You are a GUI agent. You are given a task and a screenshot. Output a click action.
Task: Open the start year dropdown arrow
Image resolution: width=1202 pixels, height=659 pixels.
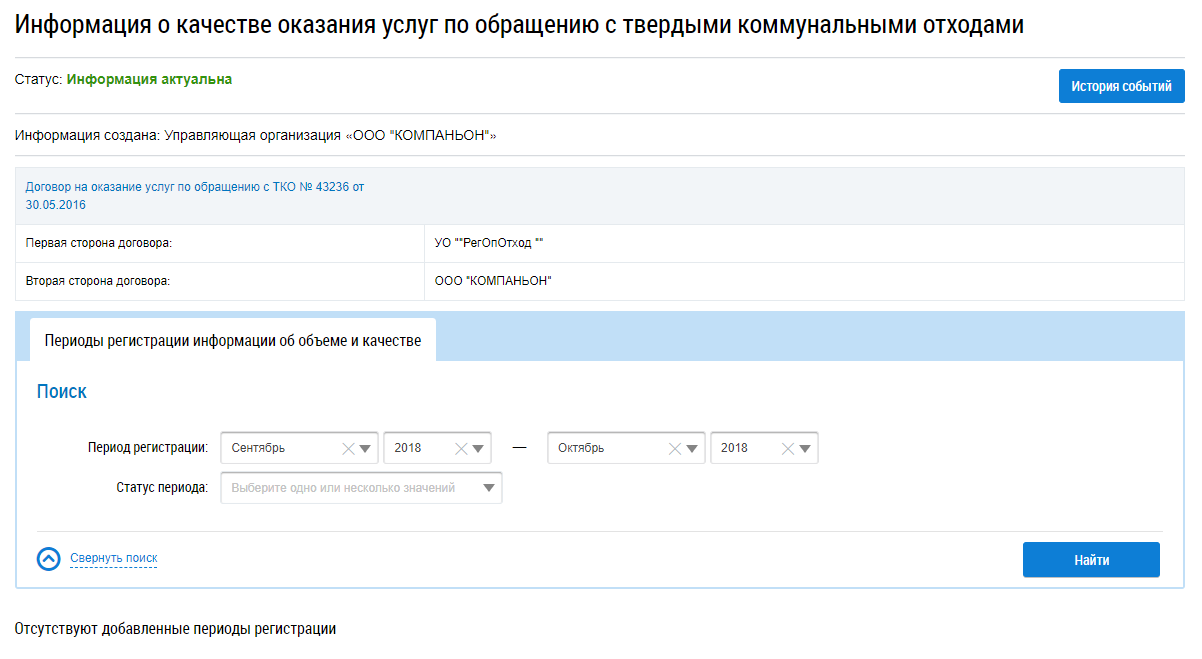[479, 449]
